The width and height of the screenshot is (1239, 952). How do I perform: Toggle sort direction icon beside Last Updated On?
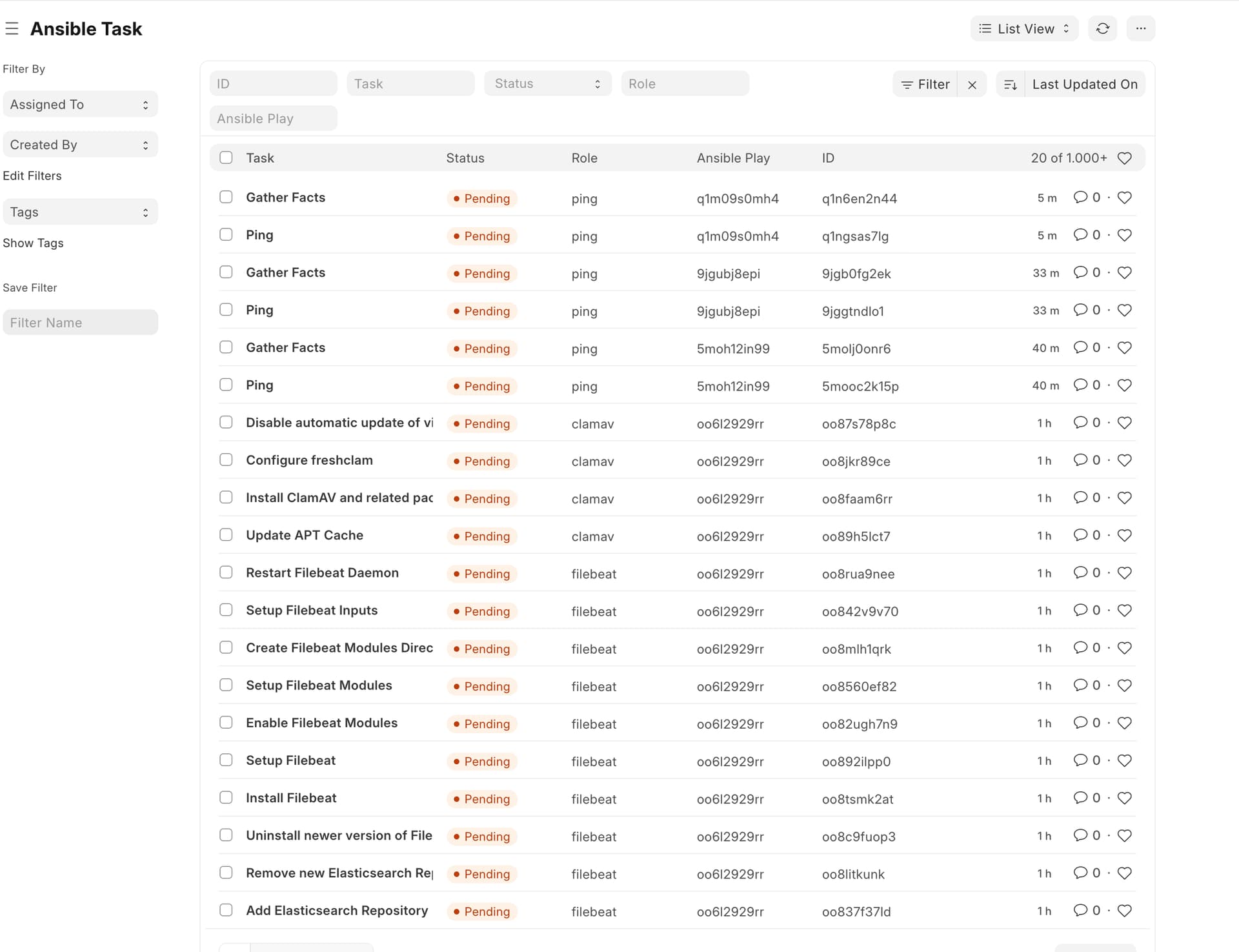coord(1011,85)
